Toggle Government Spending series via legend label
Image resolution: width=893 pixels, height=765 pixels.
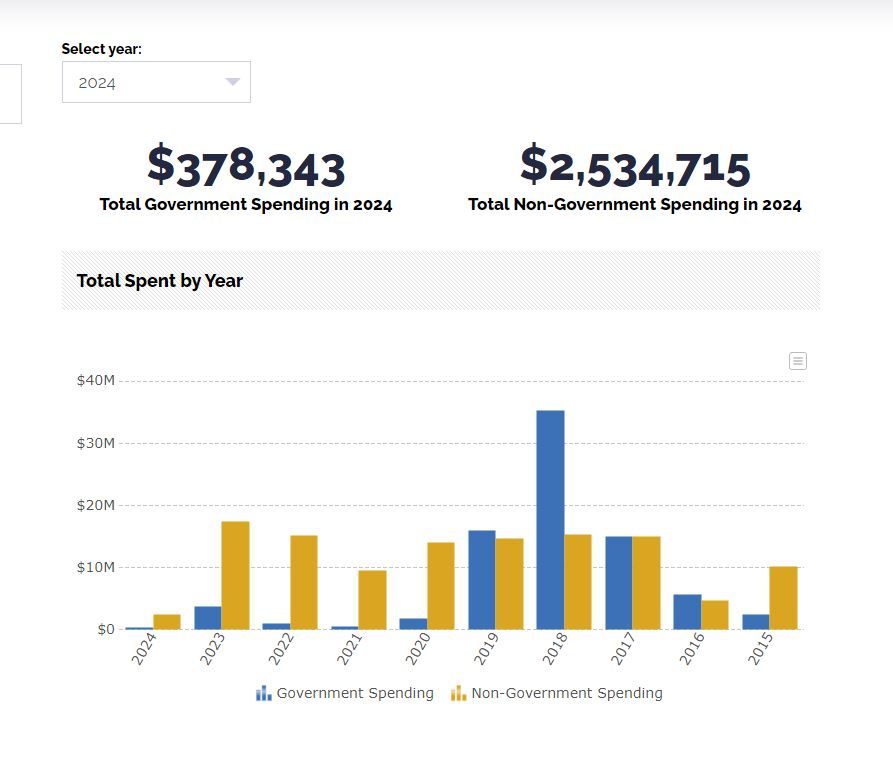click(x=355, y=693)
